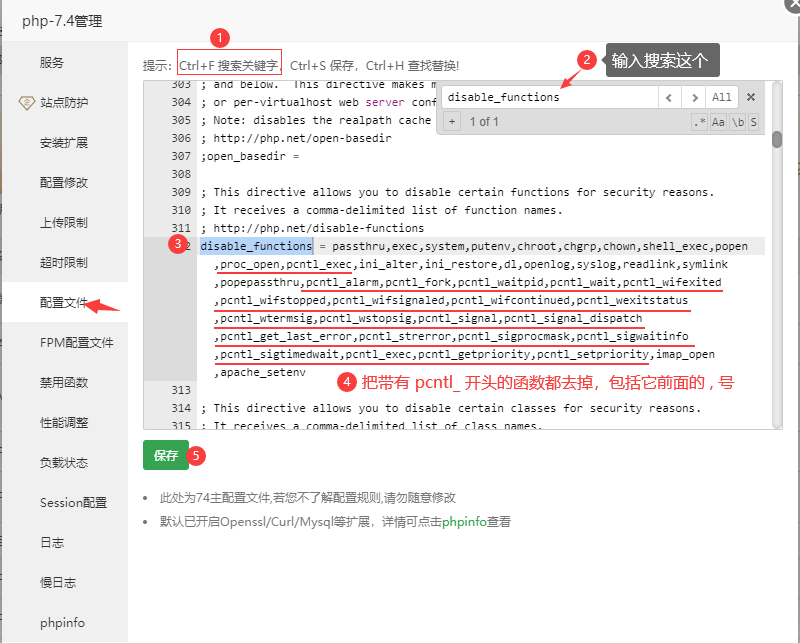Click line number 314 in the gutter

pyautogui.click(x=181, y=408)
